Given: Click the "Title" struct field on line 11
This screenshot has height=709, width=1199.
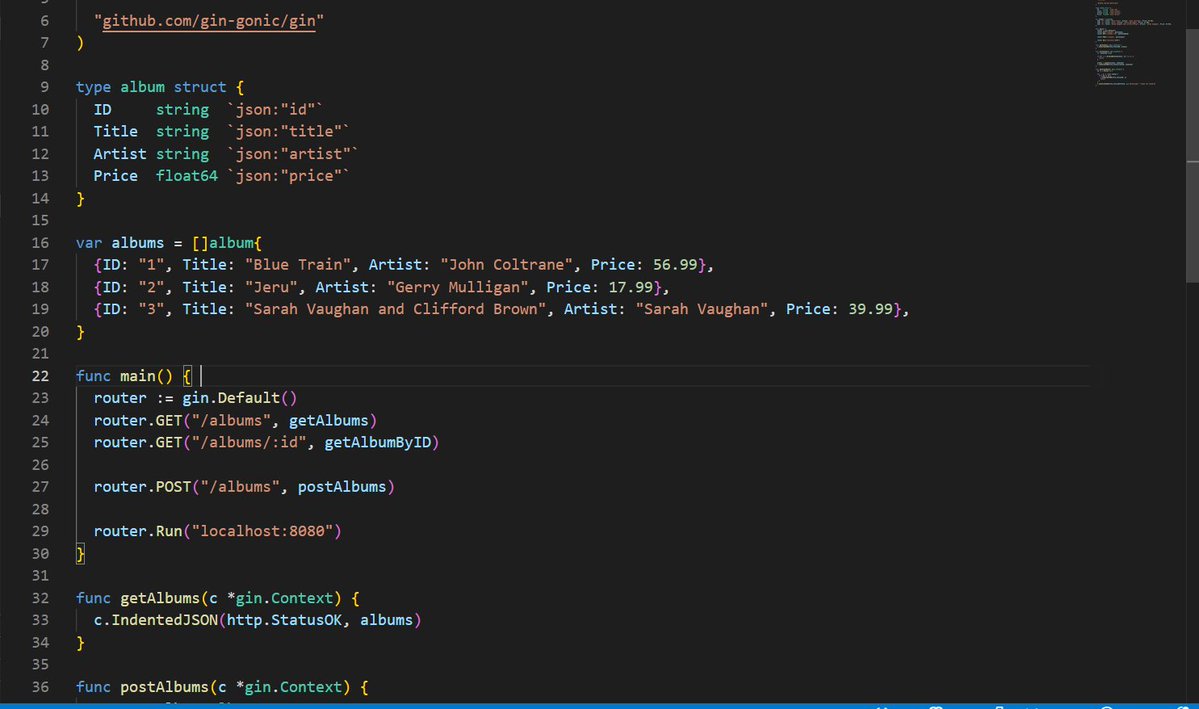Looking at the screenshot, I should [115, 132].
